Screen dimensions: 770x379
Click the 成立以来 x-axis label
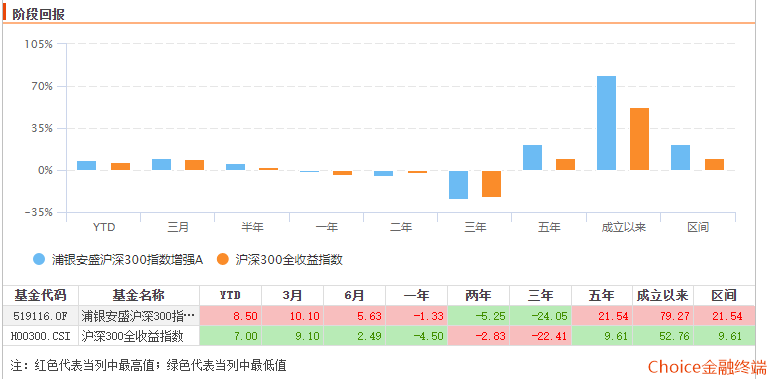point(624,227)
